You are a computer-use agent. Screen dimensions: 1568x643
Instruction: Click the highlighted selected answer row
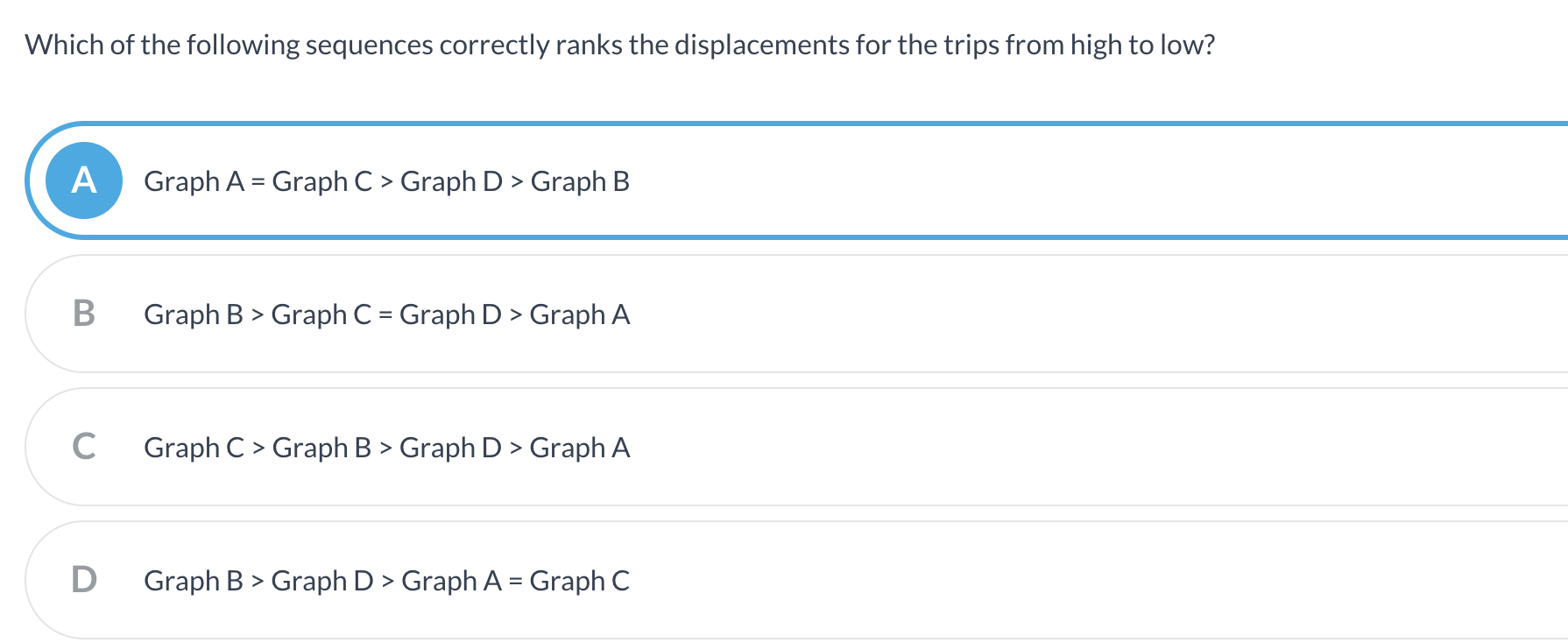click(x=613, y=180)
